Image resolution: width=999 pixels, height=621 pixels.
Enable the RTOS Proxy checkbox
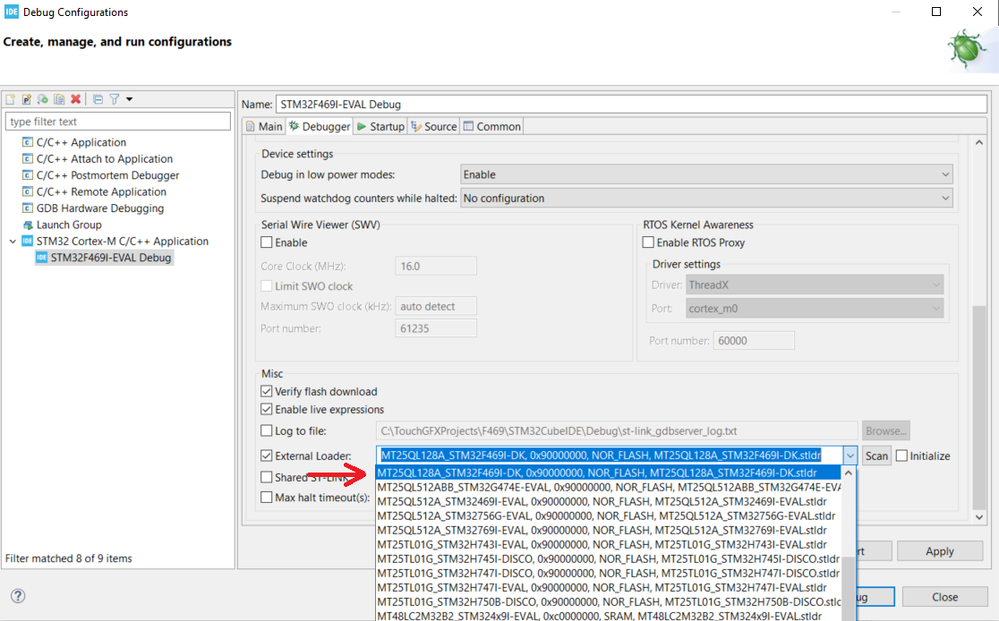pyautogui.click(x=648, y=243)
